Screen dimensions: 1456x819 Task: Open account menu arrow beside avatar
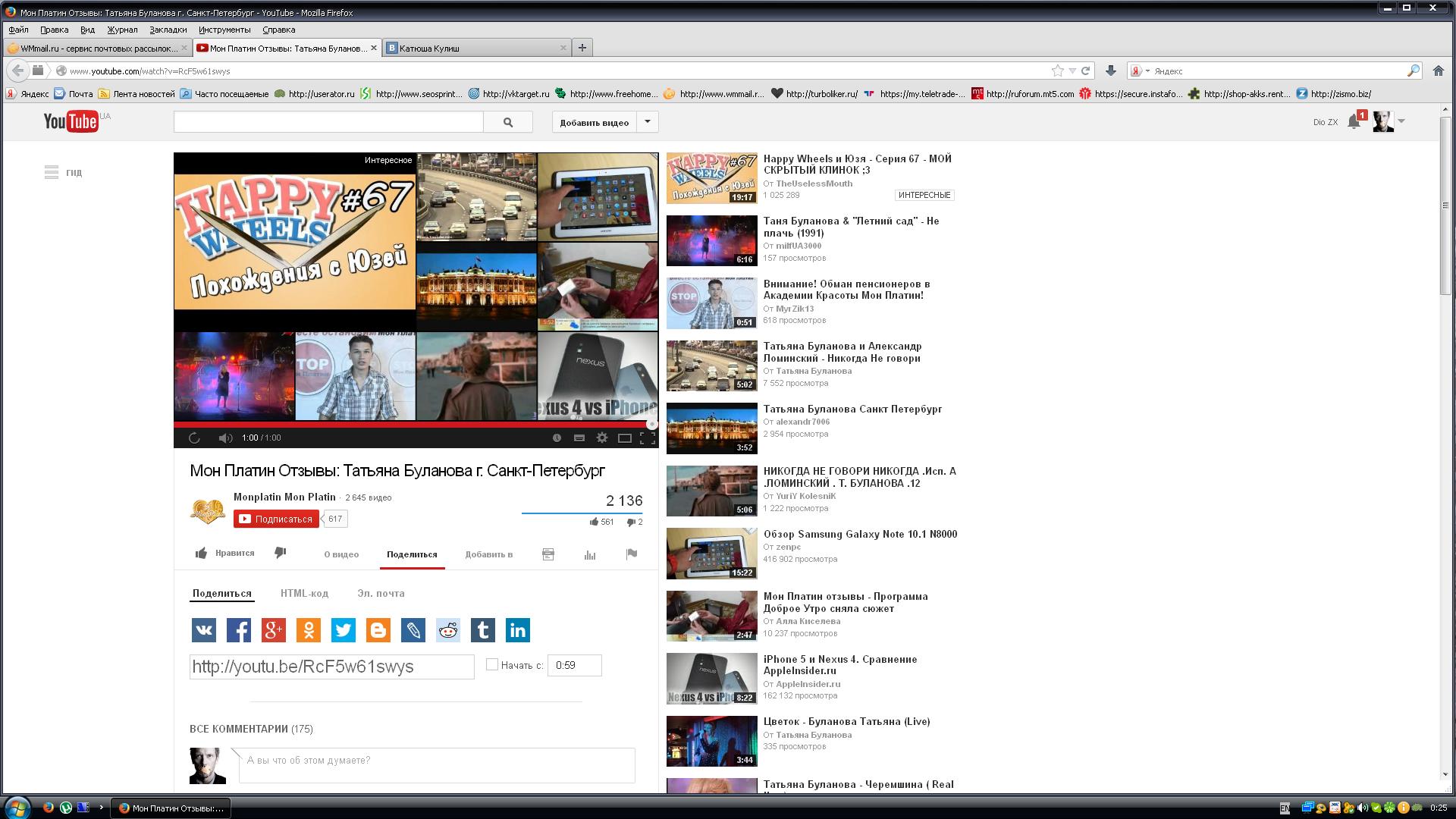(1401, 121)
